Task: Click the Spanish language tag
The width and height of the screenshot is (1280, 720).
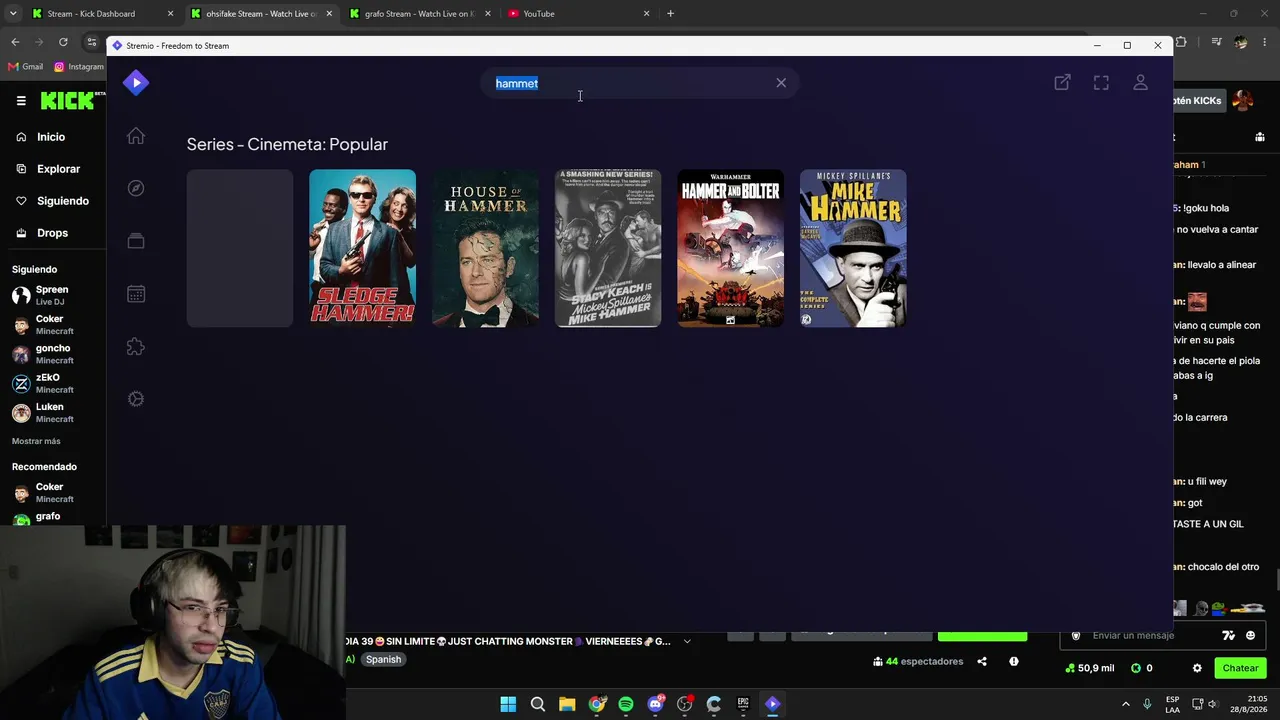Action: coord(383,660)
